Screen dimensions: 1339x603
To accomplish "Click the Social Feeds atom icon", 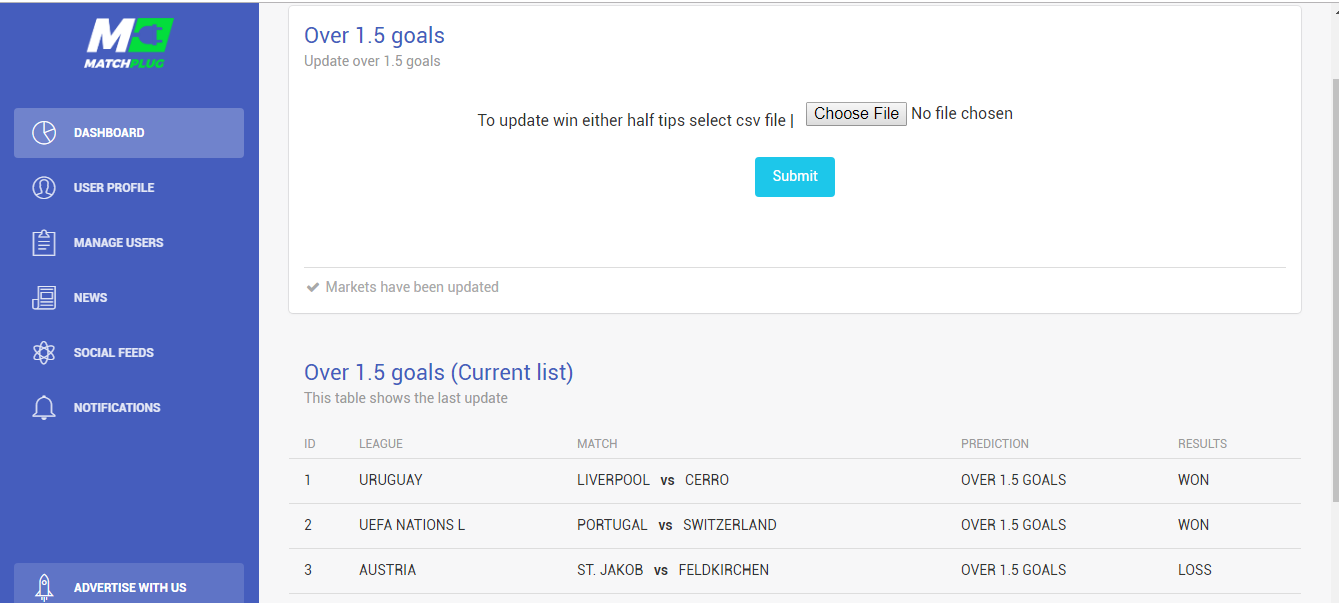I will click(x=44, y=353).
